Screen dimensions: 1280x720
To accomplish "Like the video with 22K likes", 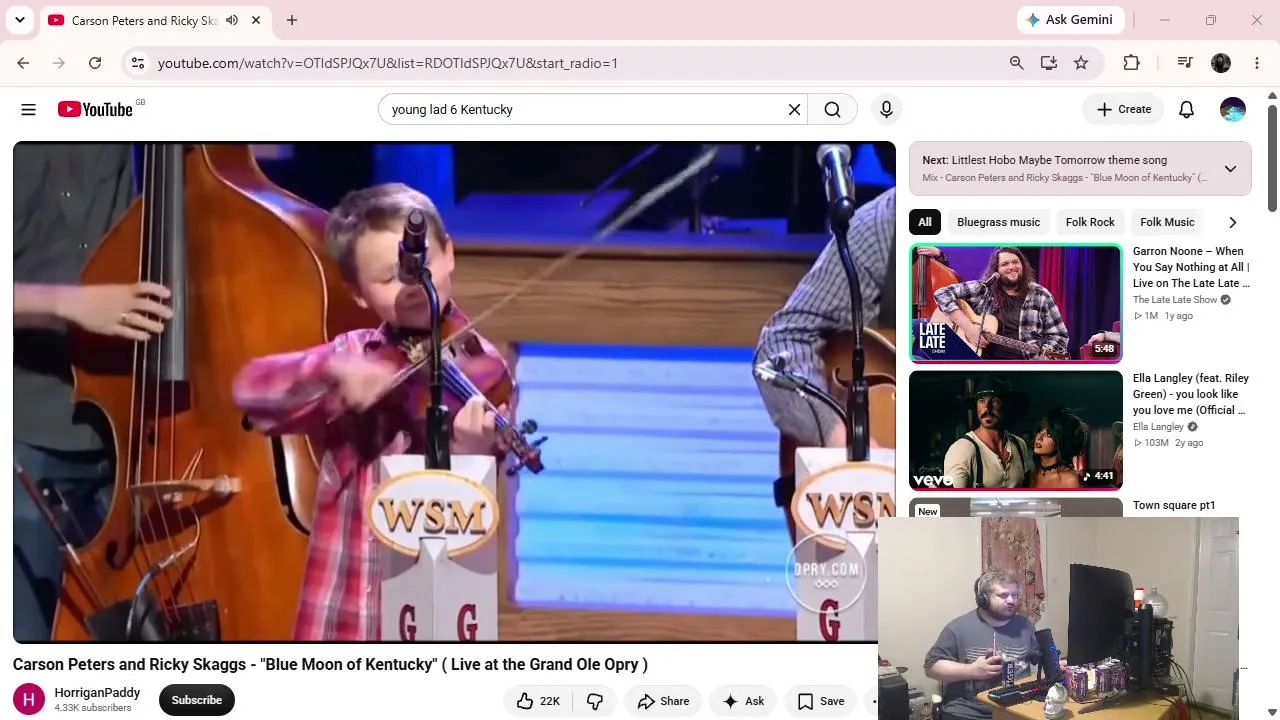I will 538,701.
